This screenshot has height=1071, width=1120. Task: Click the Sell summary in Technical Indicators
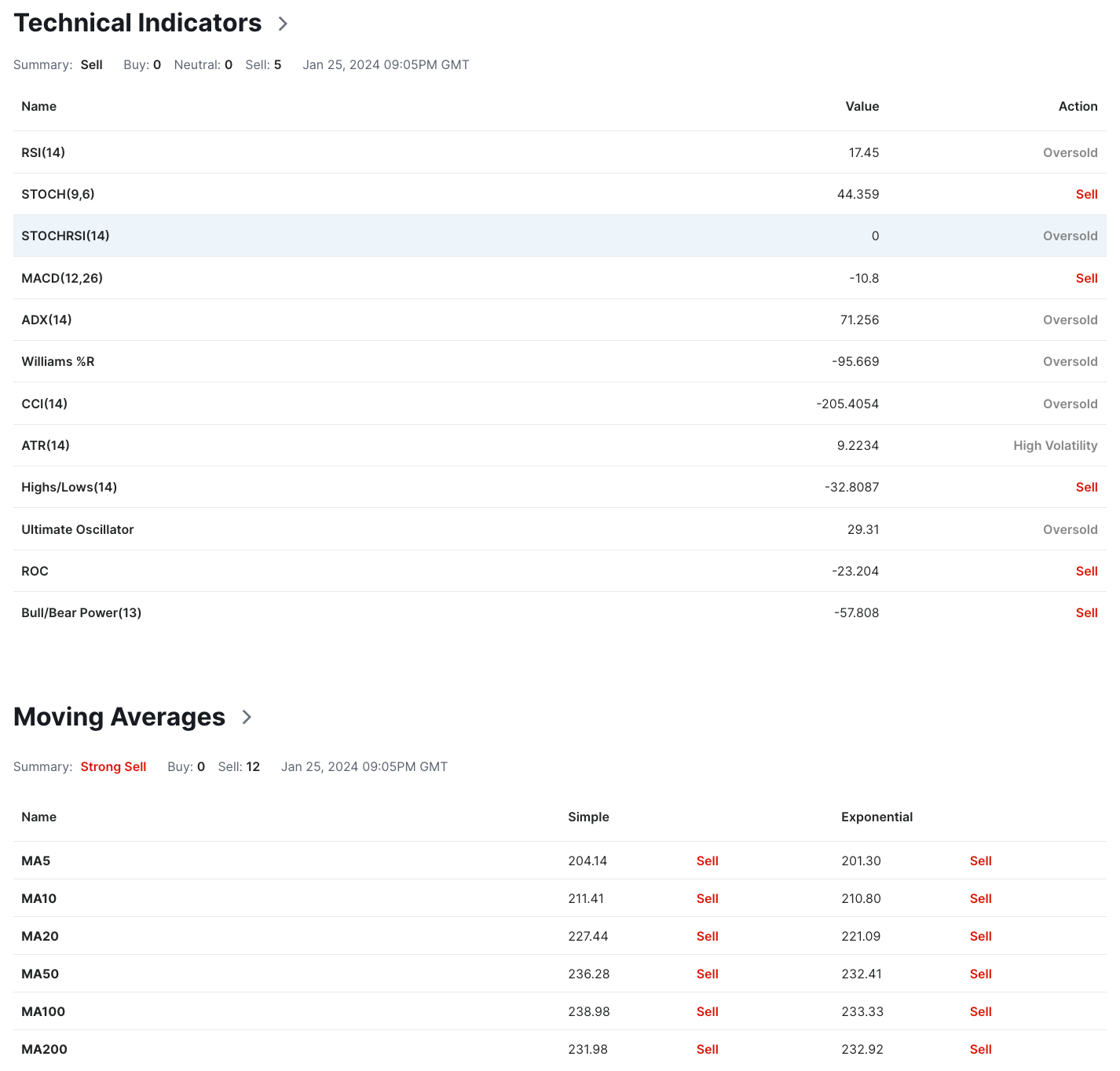coord(92,64)
